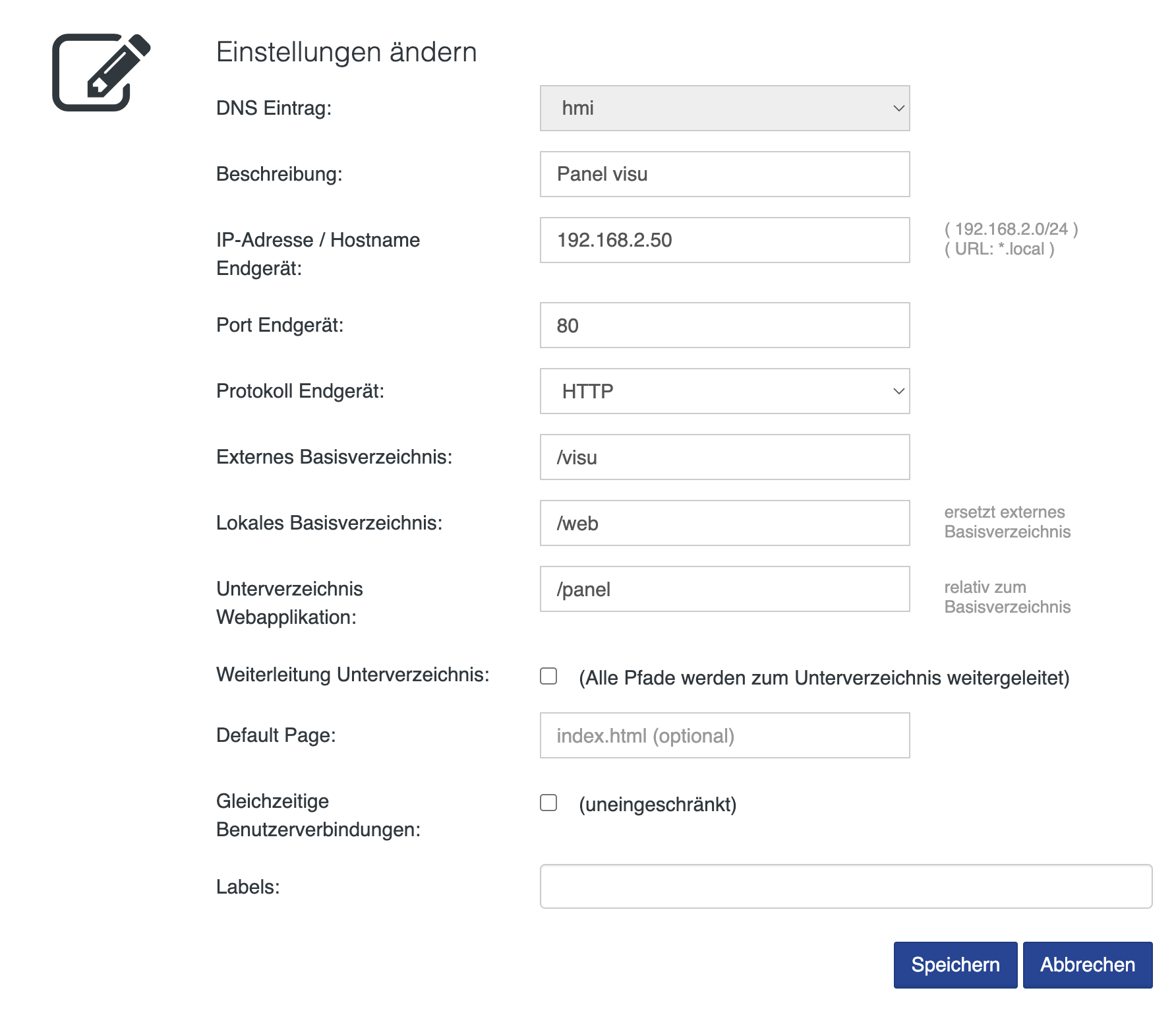Click the Einstellungen ändern heading
The image size is (1176, 1009).
tap(346, 51)
